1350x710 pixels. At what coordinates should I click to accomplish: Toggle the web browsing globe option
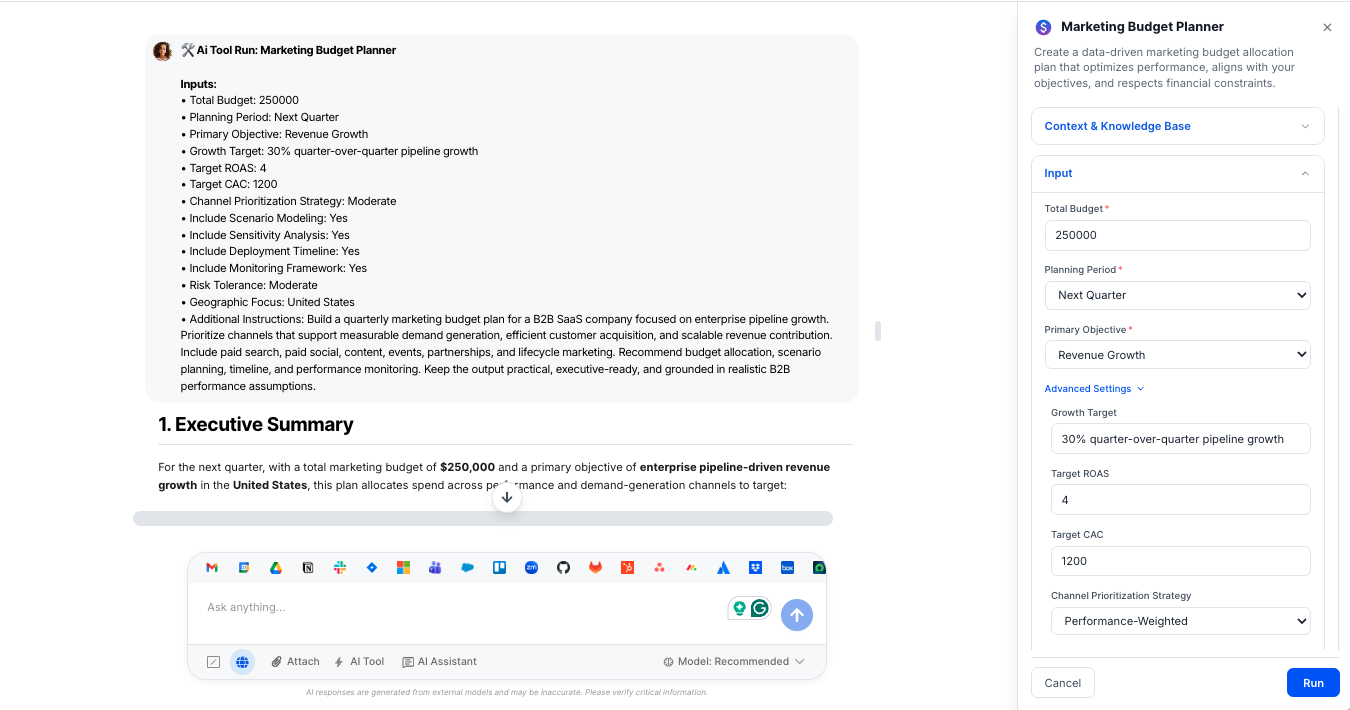point(242,661)
